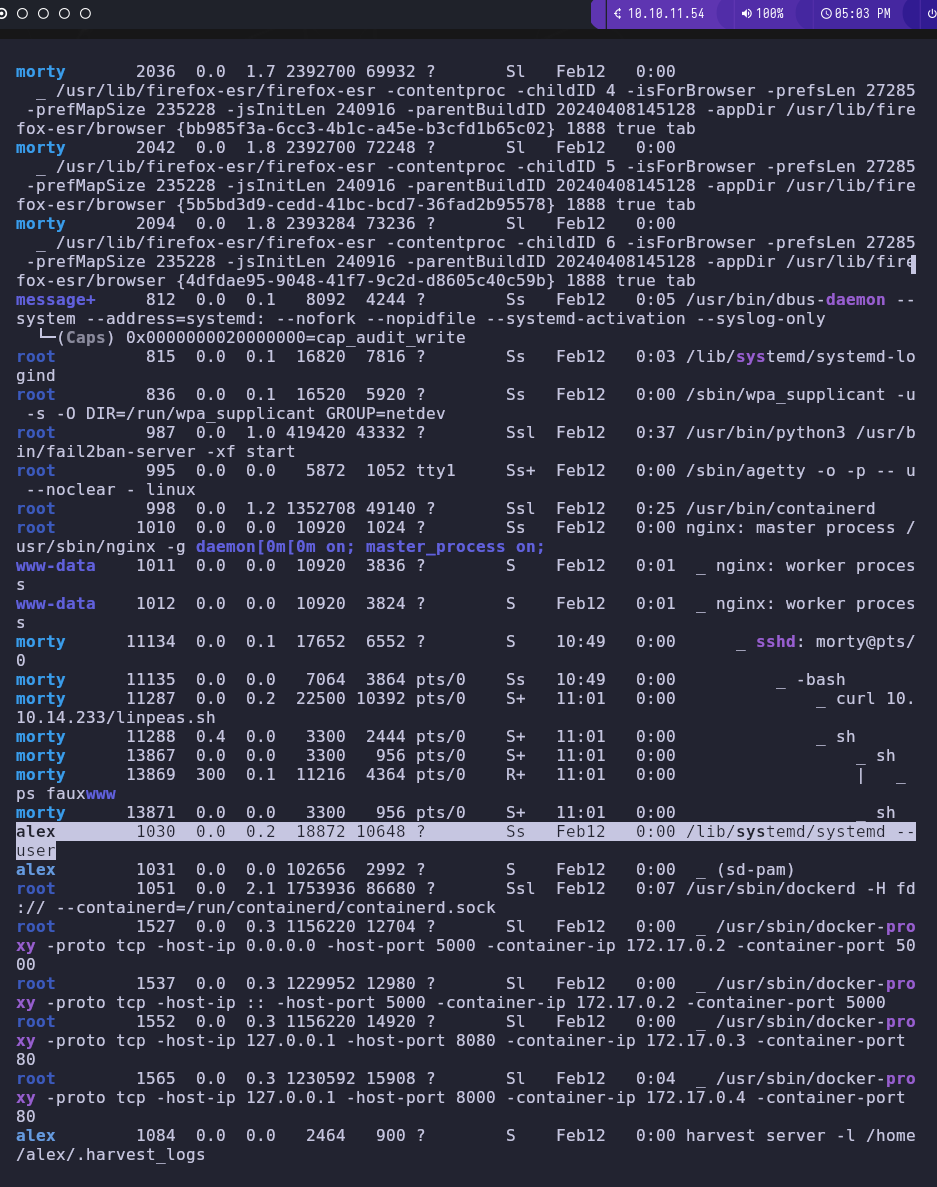The width and height of the screenshot is (937, 1187).
Task: Click the /alex/.harvest_logs path
Action: point(111,1154)
